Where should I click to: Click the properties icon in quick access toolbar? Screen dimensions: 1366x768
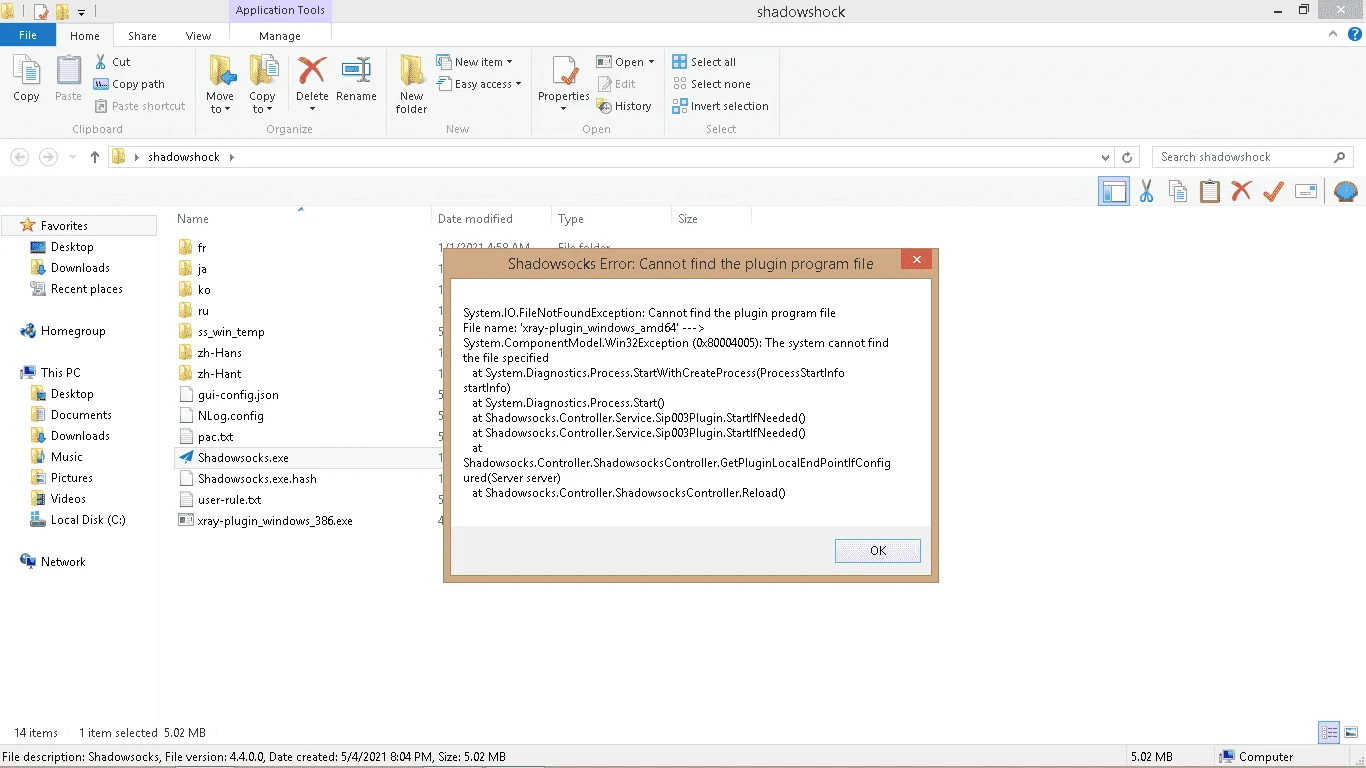point(41,12)
